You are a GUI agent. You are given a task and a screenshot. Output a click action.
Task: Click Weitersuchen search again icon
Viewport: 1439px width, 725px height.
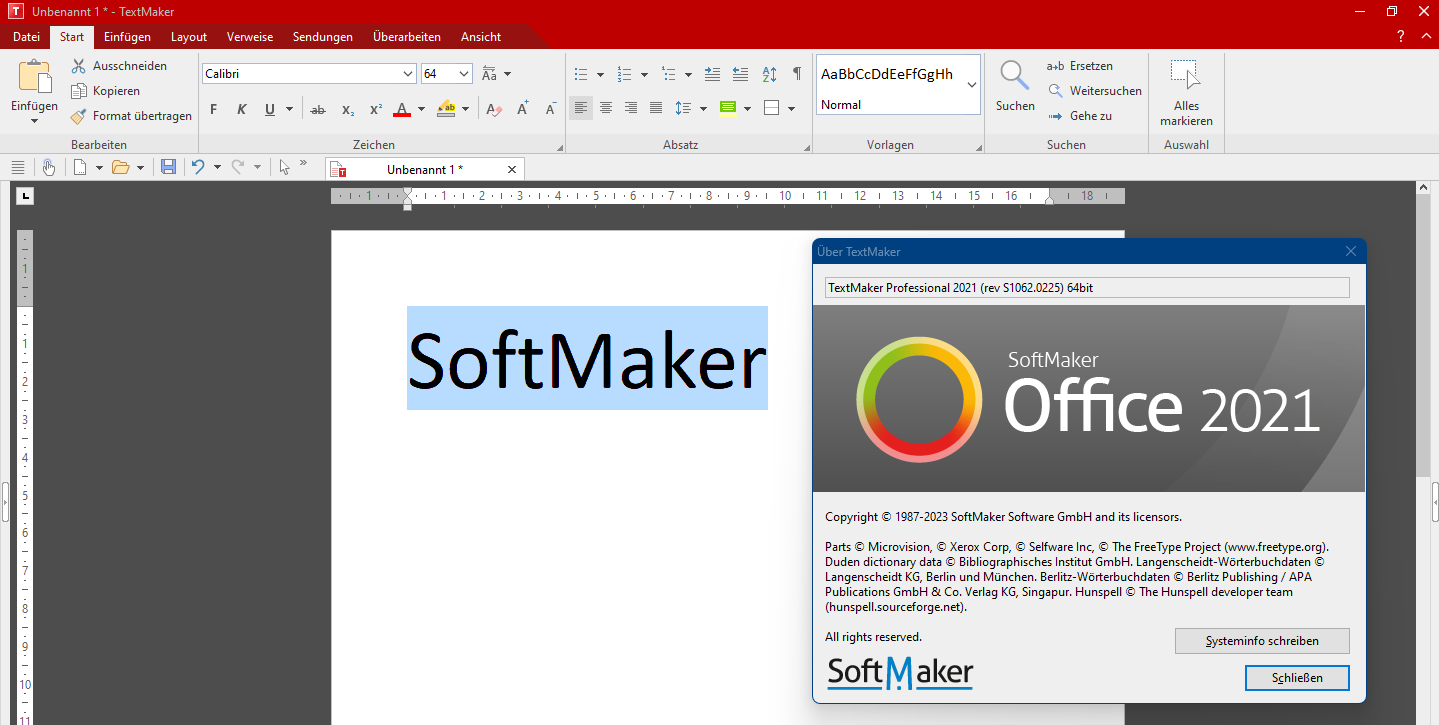coord(1055,91)
